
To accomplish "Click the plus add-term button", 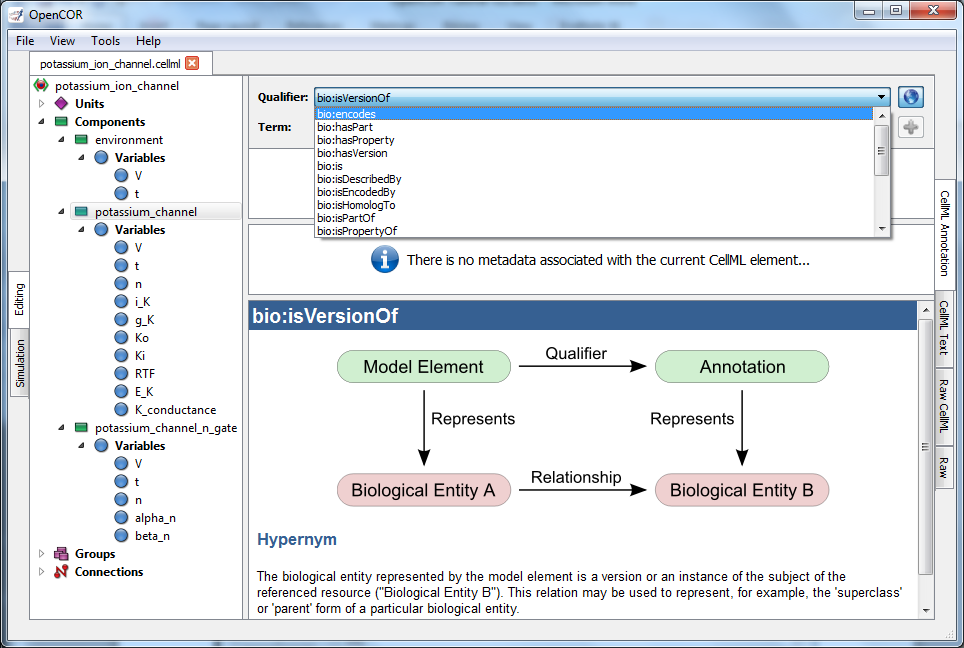I will 911,127.
